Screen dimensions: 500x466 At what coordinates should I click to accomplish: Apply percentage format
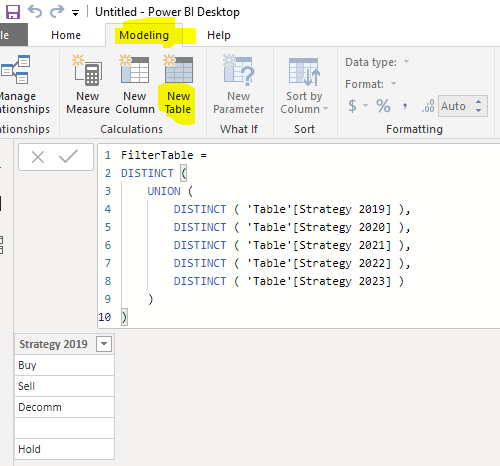pyautogui.click(x=383, y=106)
